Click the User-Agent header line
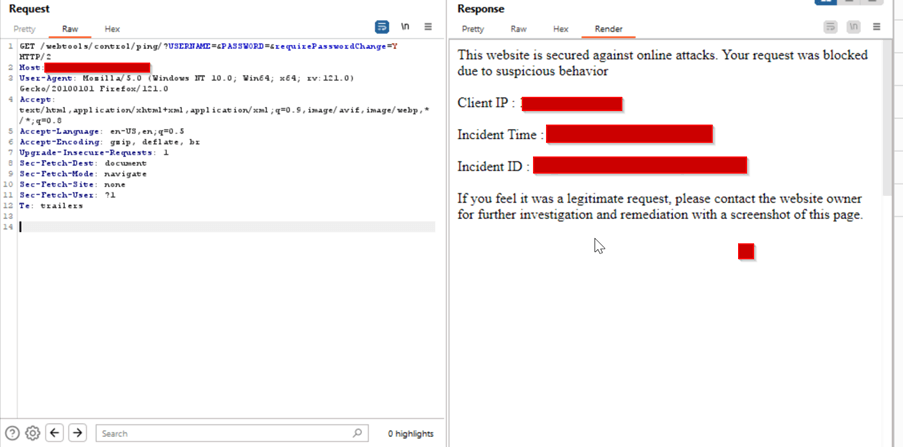The width and height of the screenshot is (903, 447). pos(187,83)
